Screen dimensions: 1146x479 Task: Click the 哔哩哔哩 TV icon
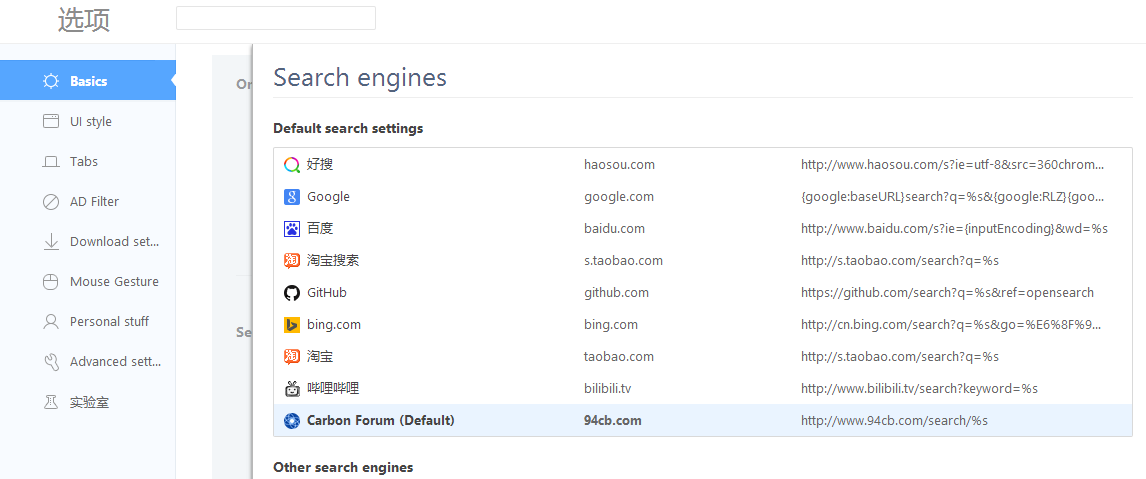click(x=292, y=388)
